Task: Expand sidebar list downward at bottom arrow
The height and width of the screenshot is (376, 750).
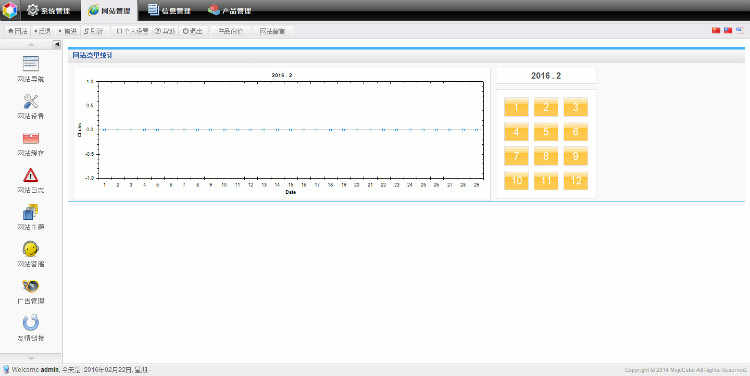Action: (31, 357)
